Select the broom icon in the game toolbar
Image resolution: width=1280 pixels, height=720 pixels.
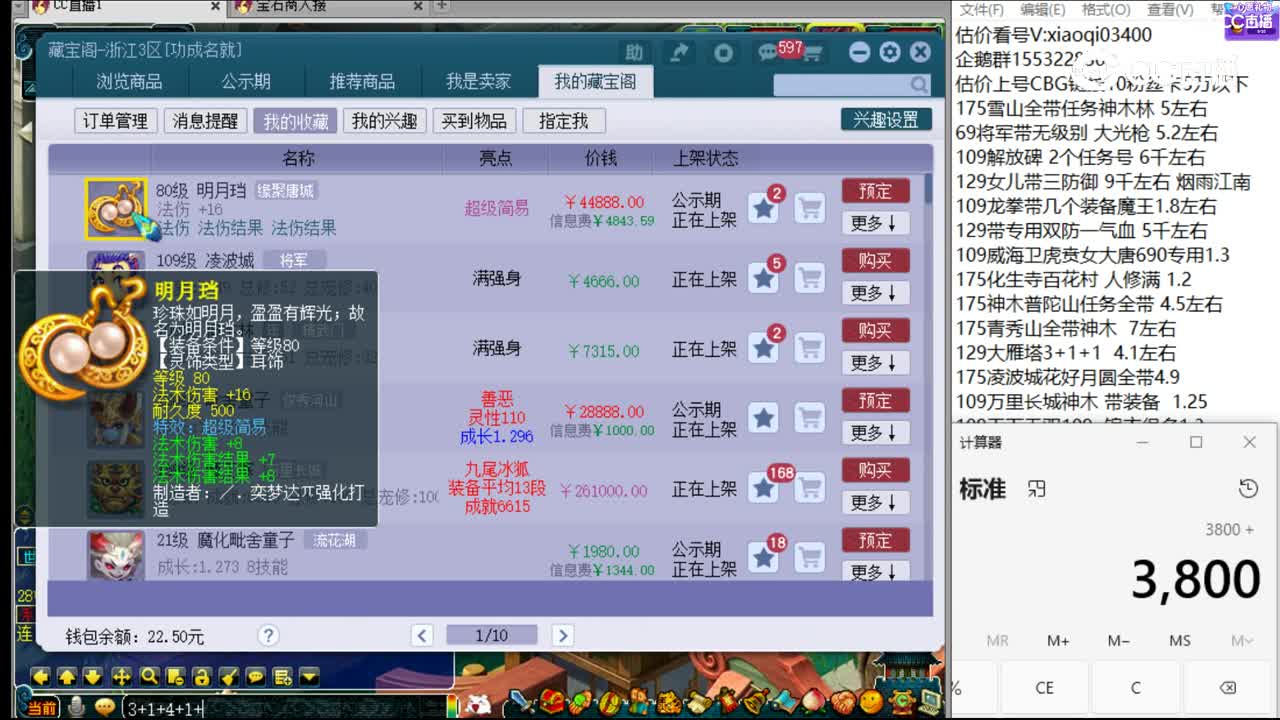(227, 678)
